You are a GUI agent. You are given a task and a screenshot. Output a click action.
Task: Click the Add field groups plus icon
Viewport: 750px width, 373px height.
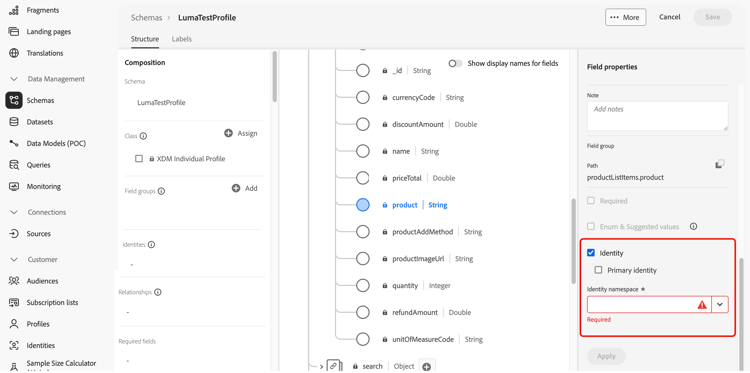pyautogui.click(x=236, y=188)
